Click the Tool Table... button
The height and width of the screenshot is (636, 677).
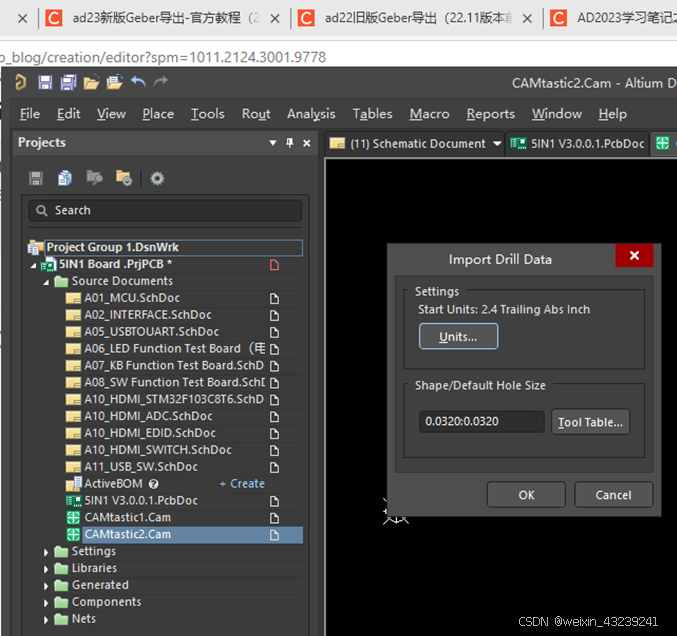[590, 422]
